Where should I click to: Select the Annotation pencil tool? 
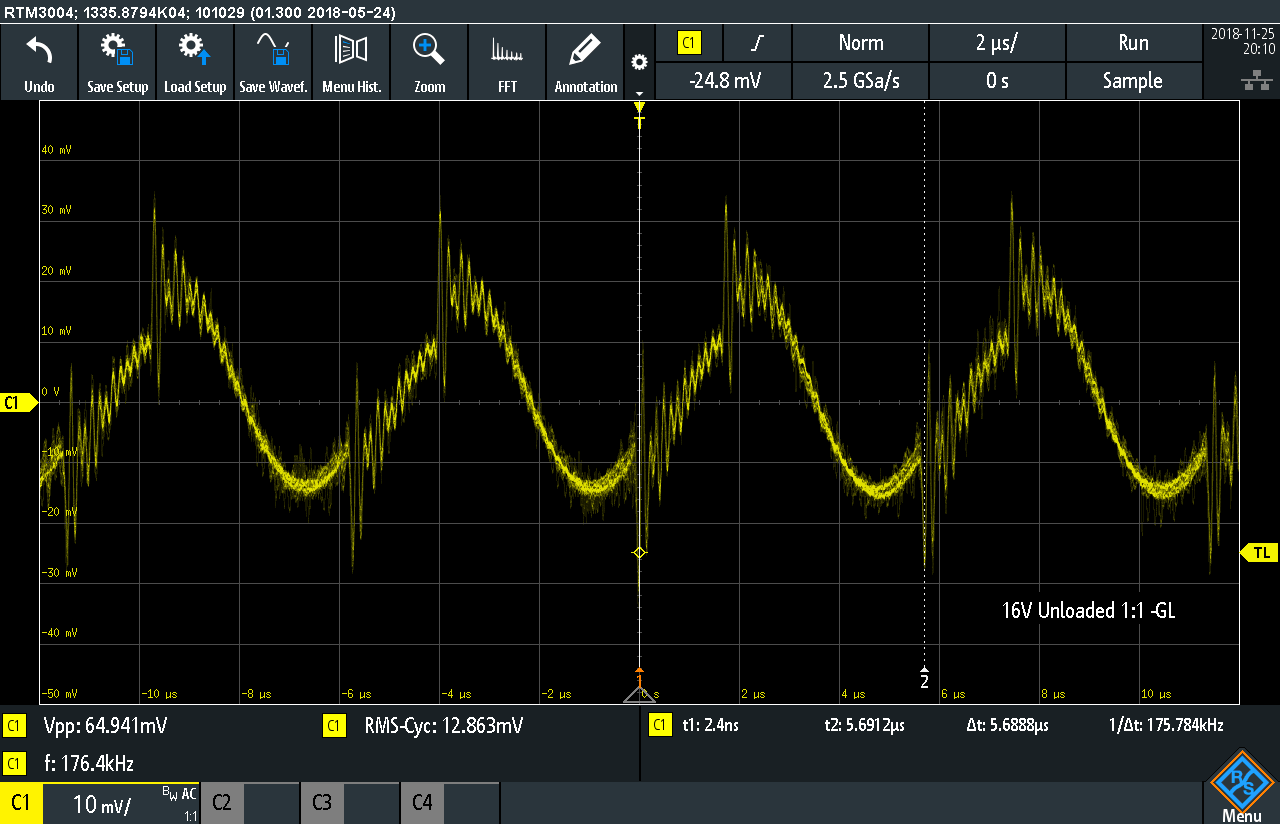pyautogui.click(x=585, y=50)
